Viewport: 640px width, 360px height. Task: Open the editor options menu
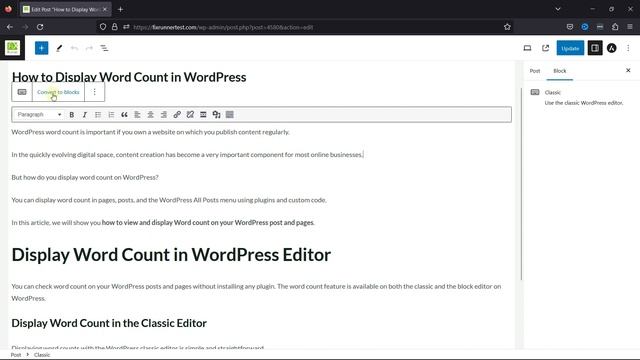tap(628, 48)
